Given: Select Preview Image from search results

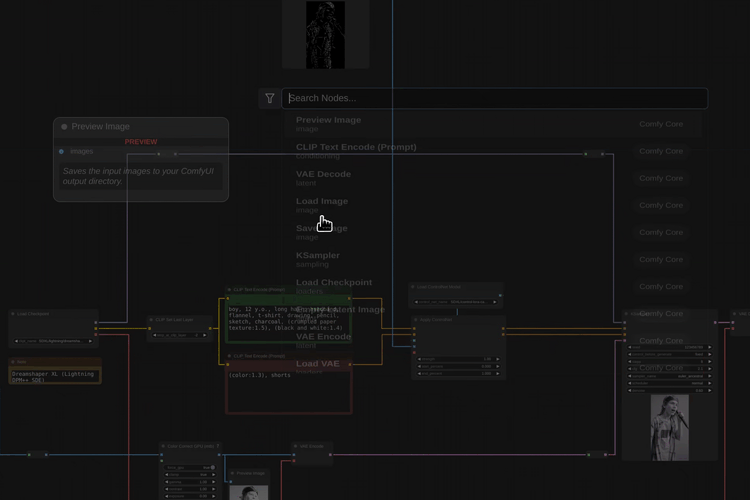Looking at the screenshot, I should point(329,124).
